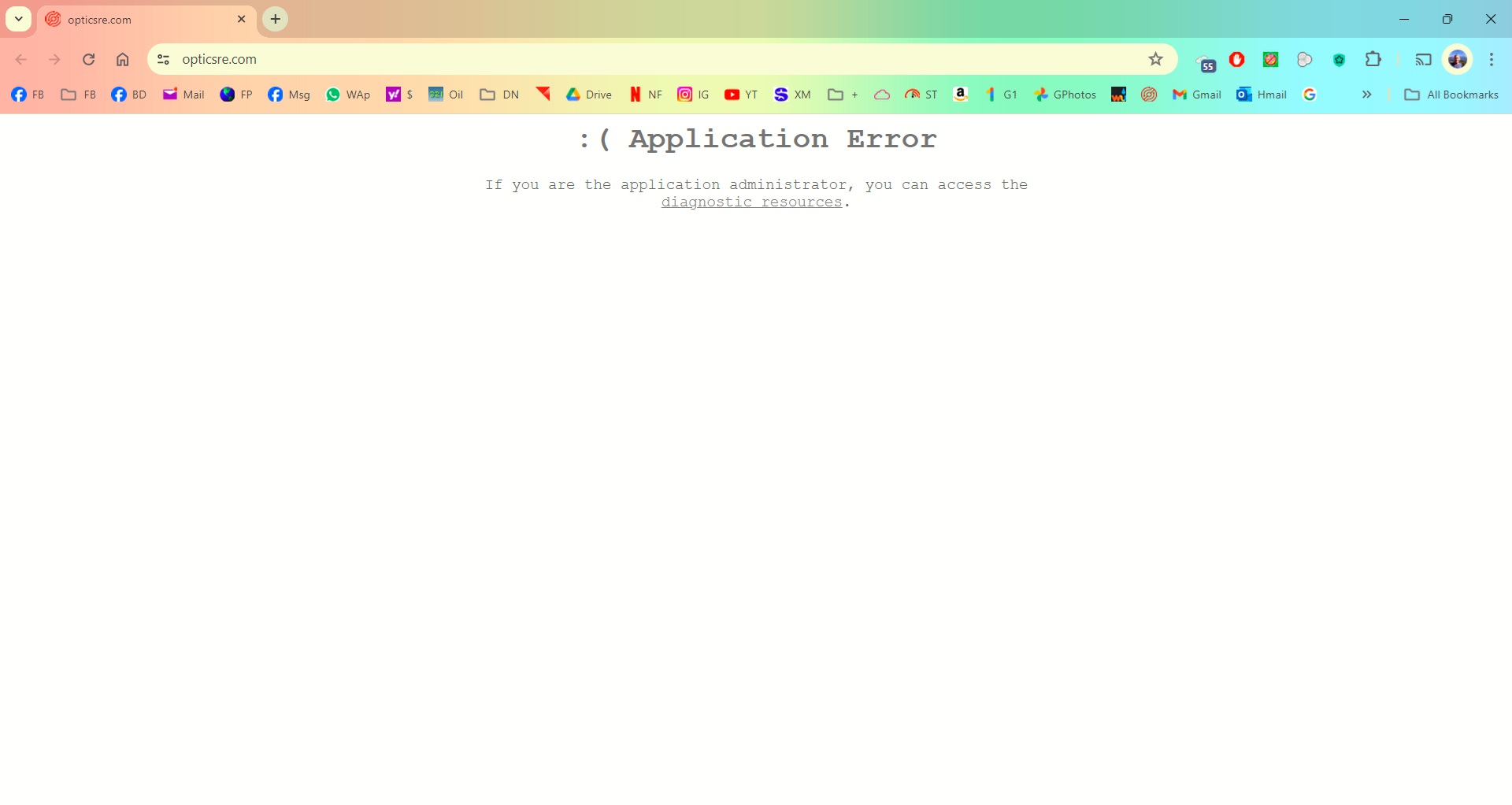Open the weather extension showing 55
Screen dimensions: 1512x805
[1205, 61]
